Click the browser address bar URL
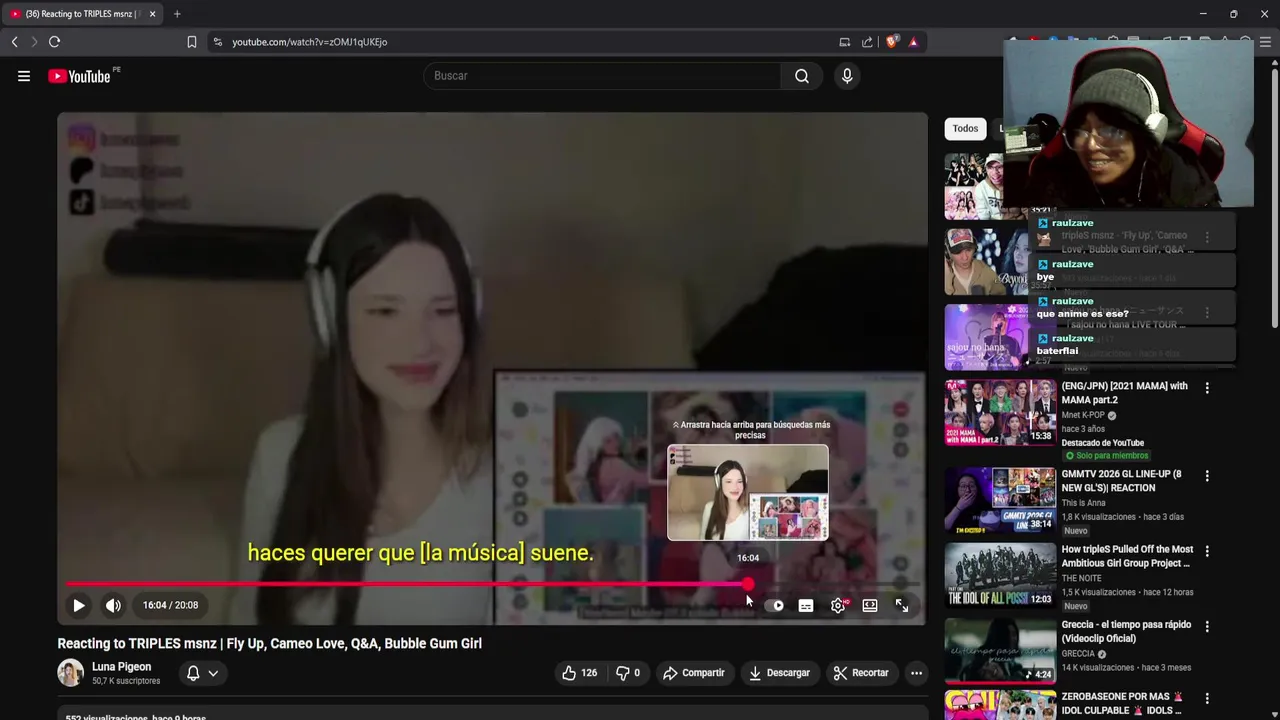This screenshot has height=720, width=1280. click(310, 42)
